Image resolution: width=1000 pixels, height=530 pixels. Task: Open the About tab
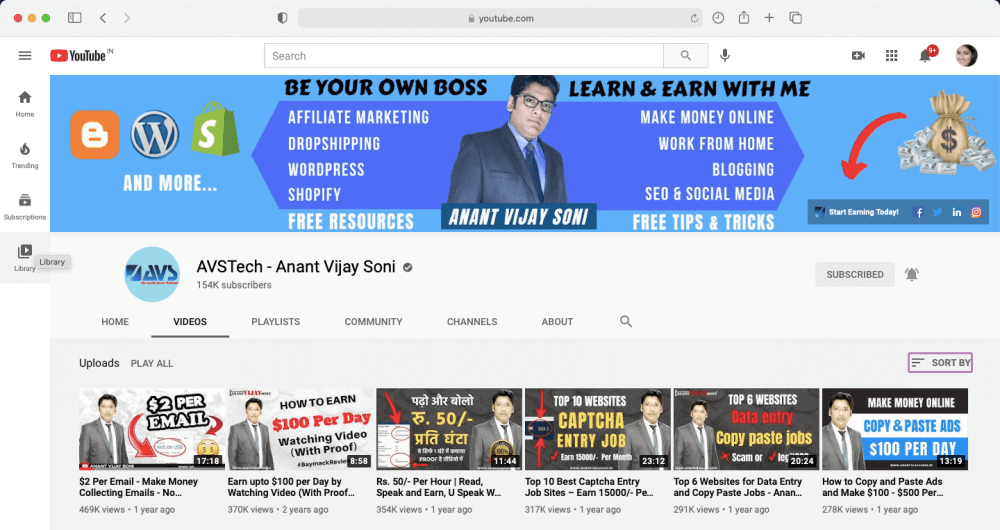tap(557, 321)
